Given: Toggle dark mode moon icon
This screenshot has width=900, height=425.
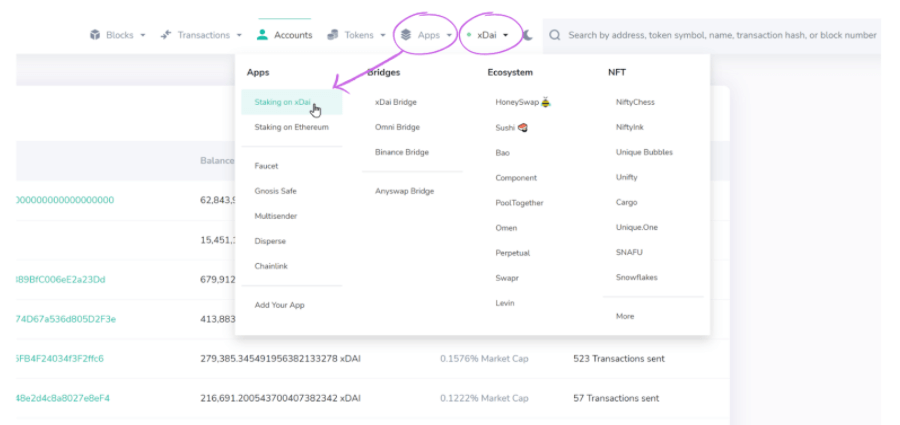Looking at the screenshot, I should click(528, 35).
